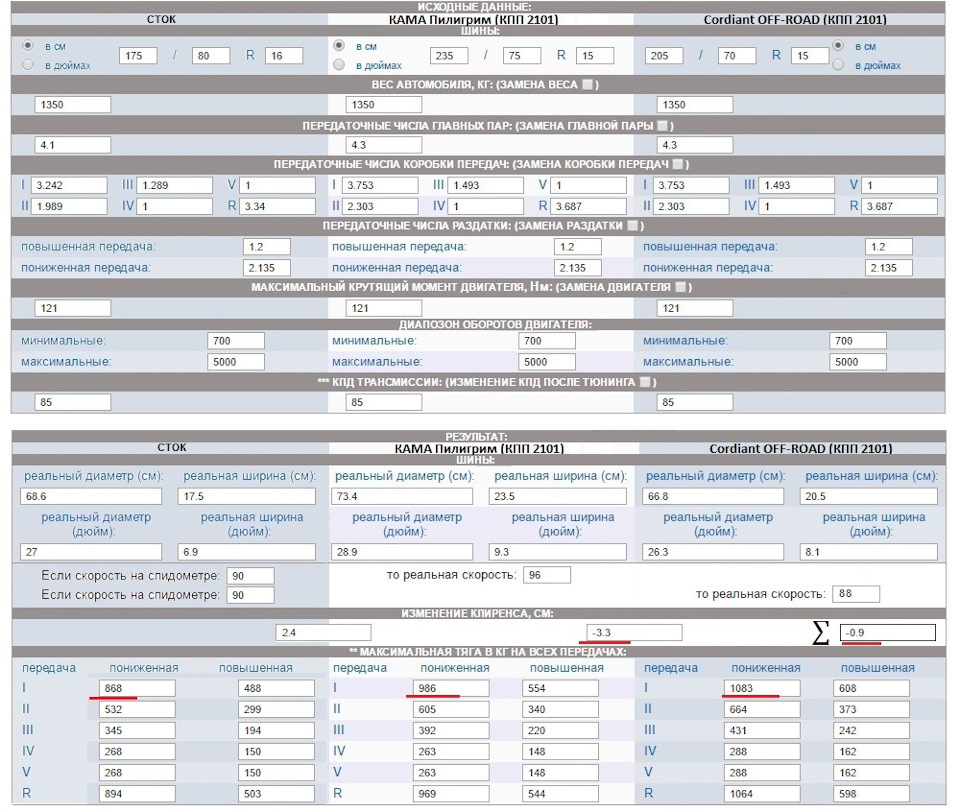Click Cordiant low-range transfer field 2.135
This screenshot has width=960, height=812.
click(x=889, y=268)
